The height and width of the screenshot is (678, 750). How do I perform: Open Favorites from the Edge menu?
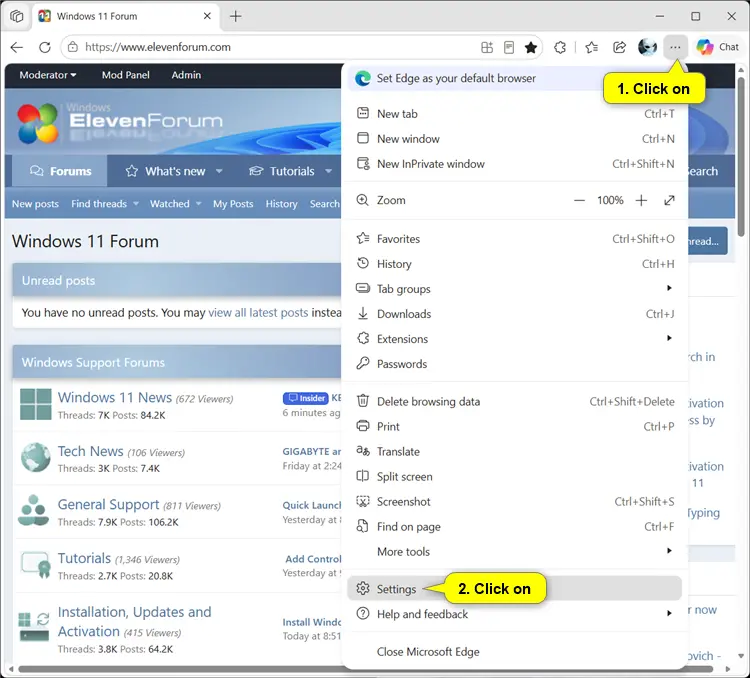click(516, 239)
